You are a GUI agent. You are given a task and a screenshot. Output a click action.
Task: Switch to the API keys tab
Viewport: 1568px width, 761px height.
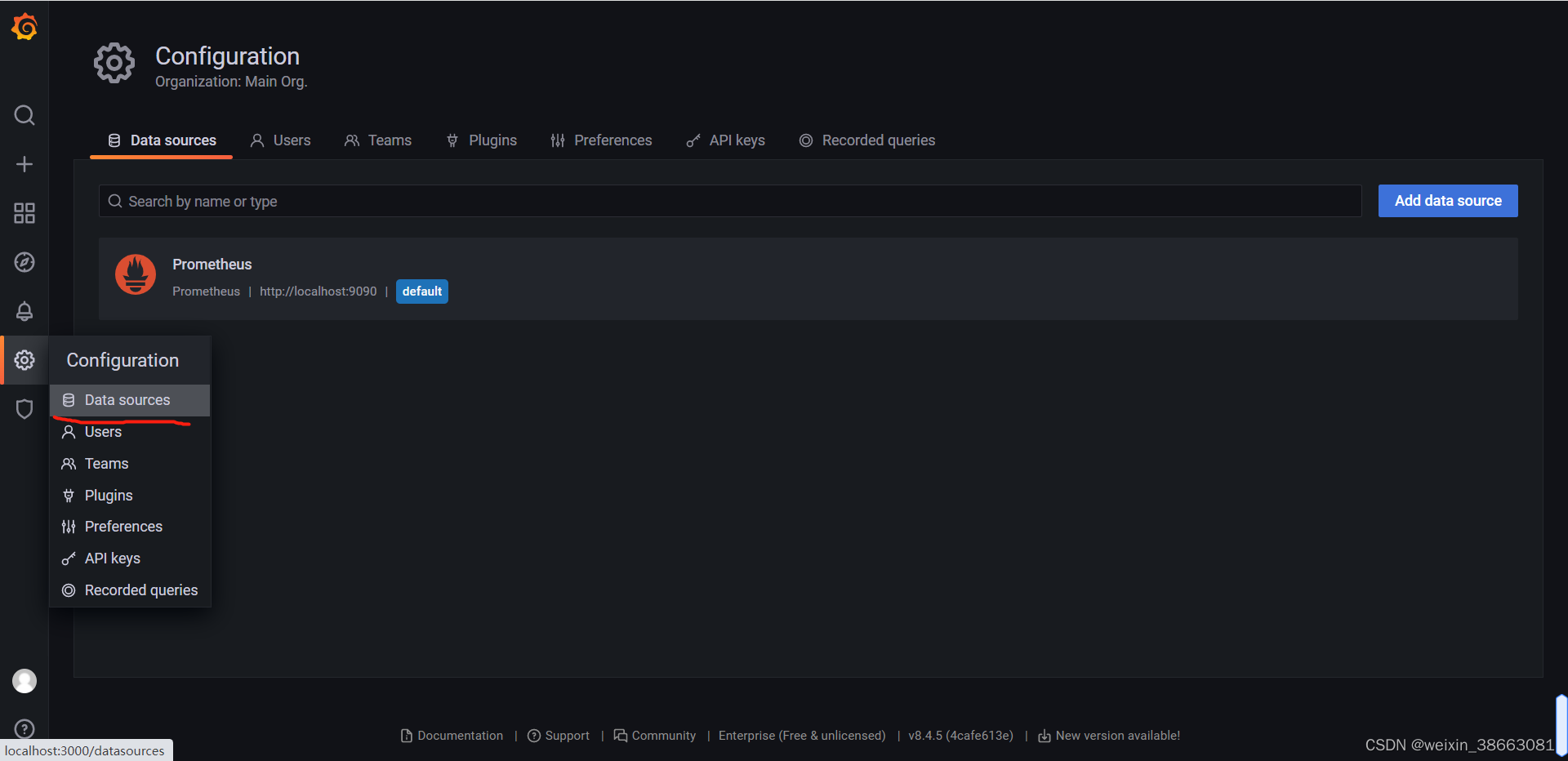[x=726, y=140]
